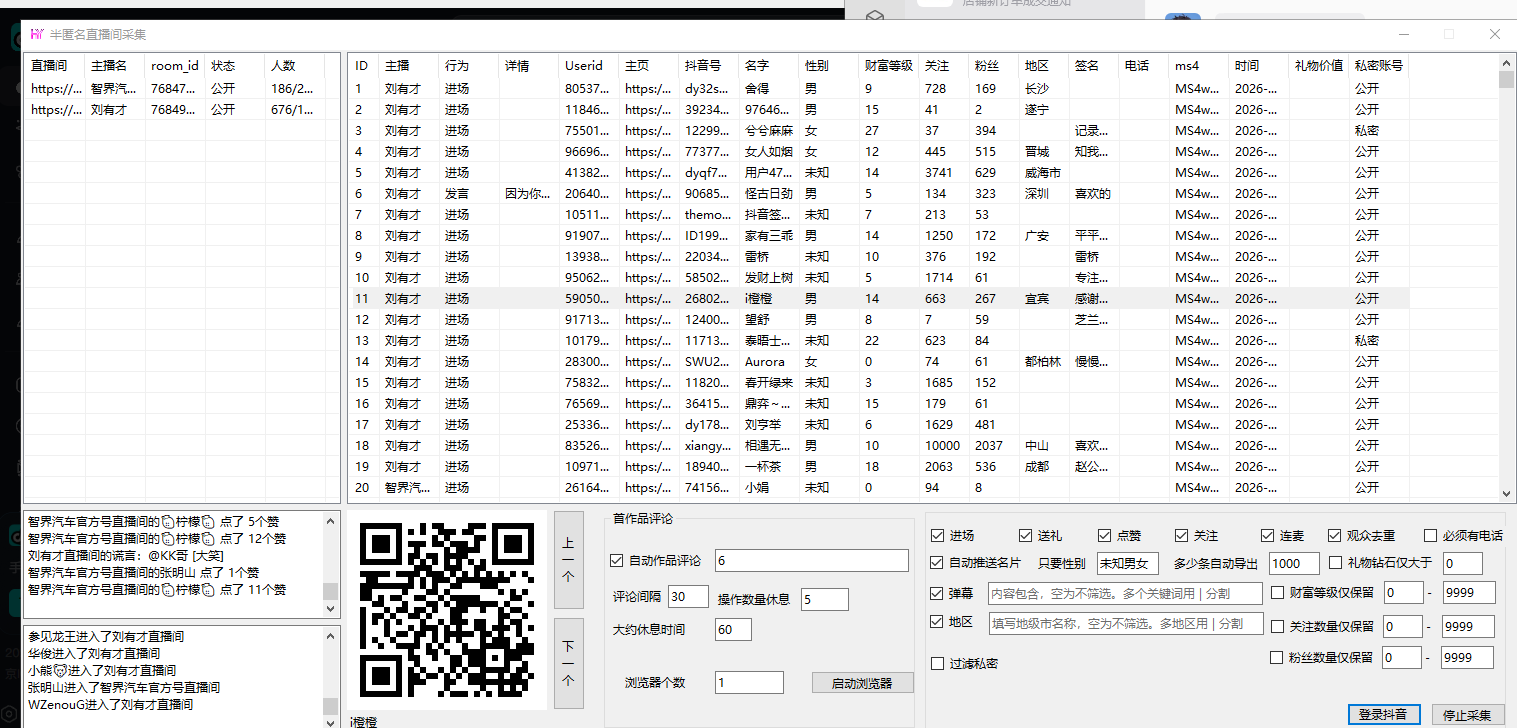Sort table by the 财富等级 column header

(888, 66)
